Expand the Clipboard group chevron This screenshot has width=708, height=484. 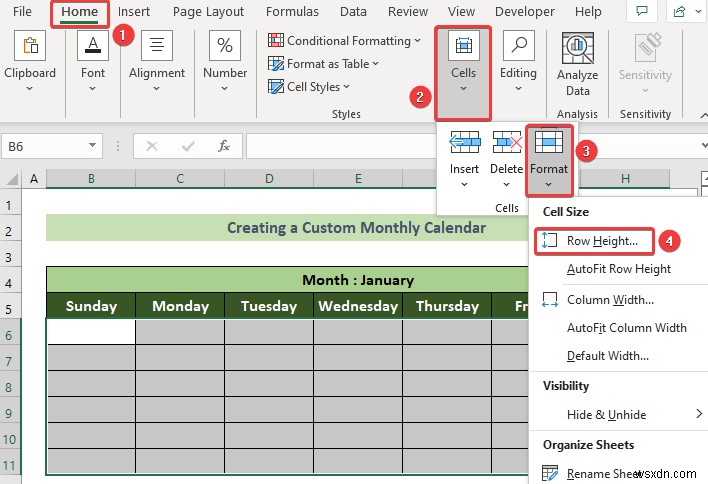30,88
